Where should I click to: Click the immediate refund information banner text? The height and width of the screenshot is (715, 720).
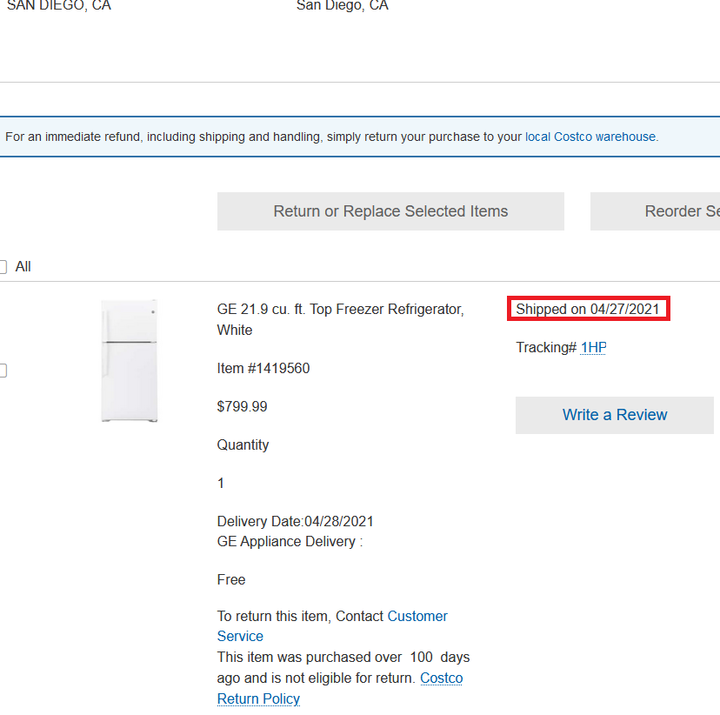[x=332, y=137]
